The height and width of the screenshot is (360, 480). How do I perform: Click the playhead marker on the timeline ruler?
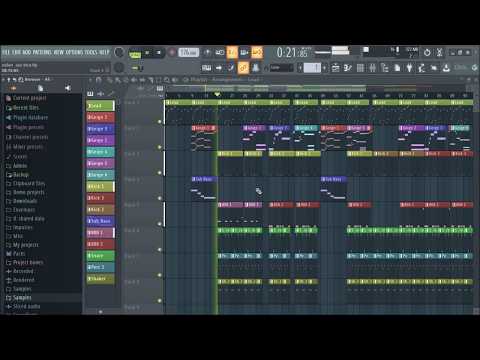pos(218,95)
